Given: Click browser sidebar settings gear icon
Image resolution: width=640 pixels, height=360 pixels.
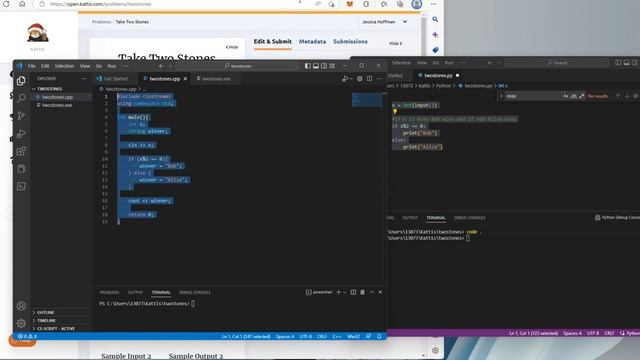Looking at the screenshot, I should 436,351.
